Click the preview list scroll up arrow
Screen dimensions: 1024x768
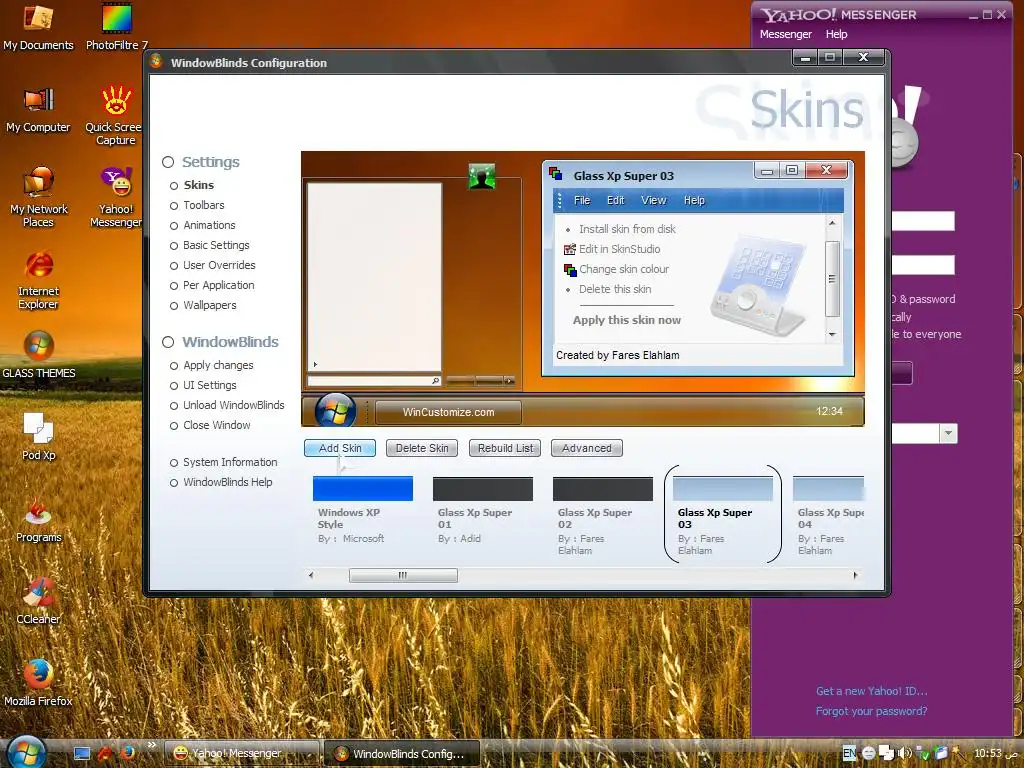(832, 223)
